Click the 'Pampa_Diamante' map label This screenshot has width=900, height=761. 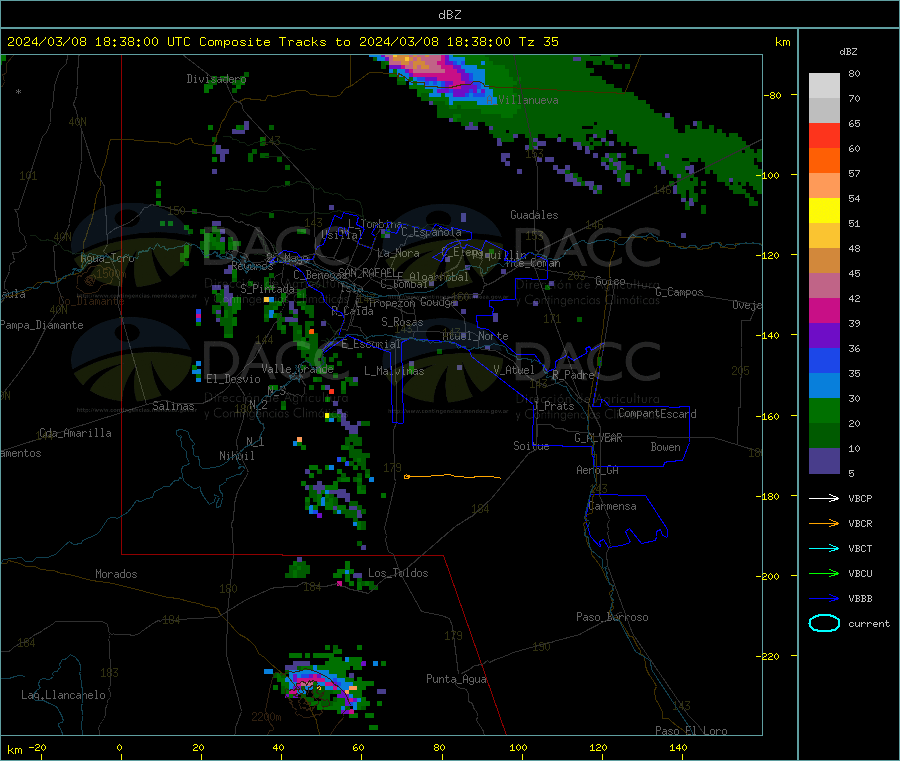point(42,325)
